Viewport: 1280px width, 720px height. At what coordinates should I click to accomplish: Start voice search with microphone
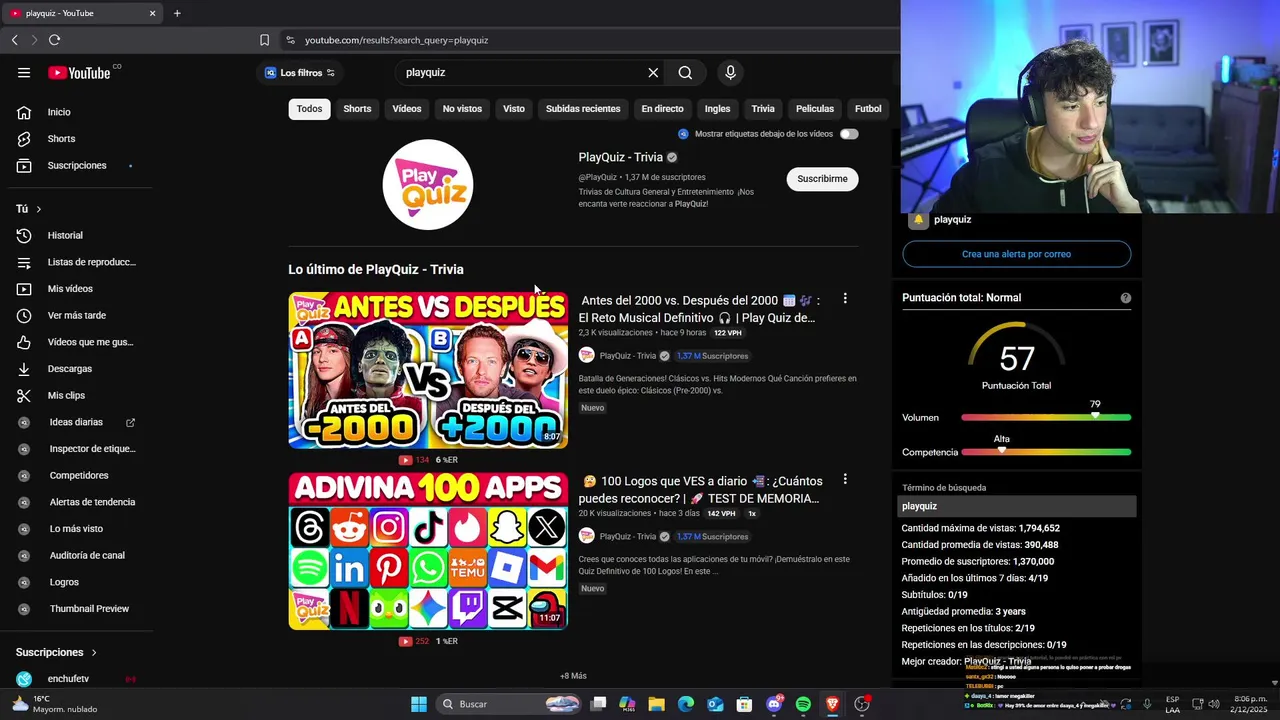coord(730,72)
